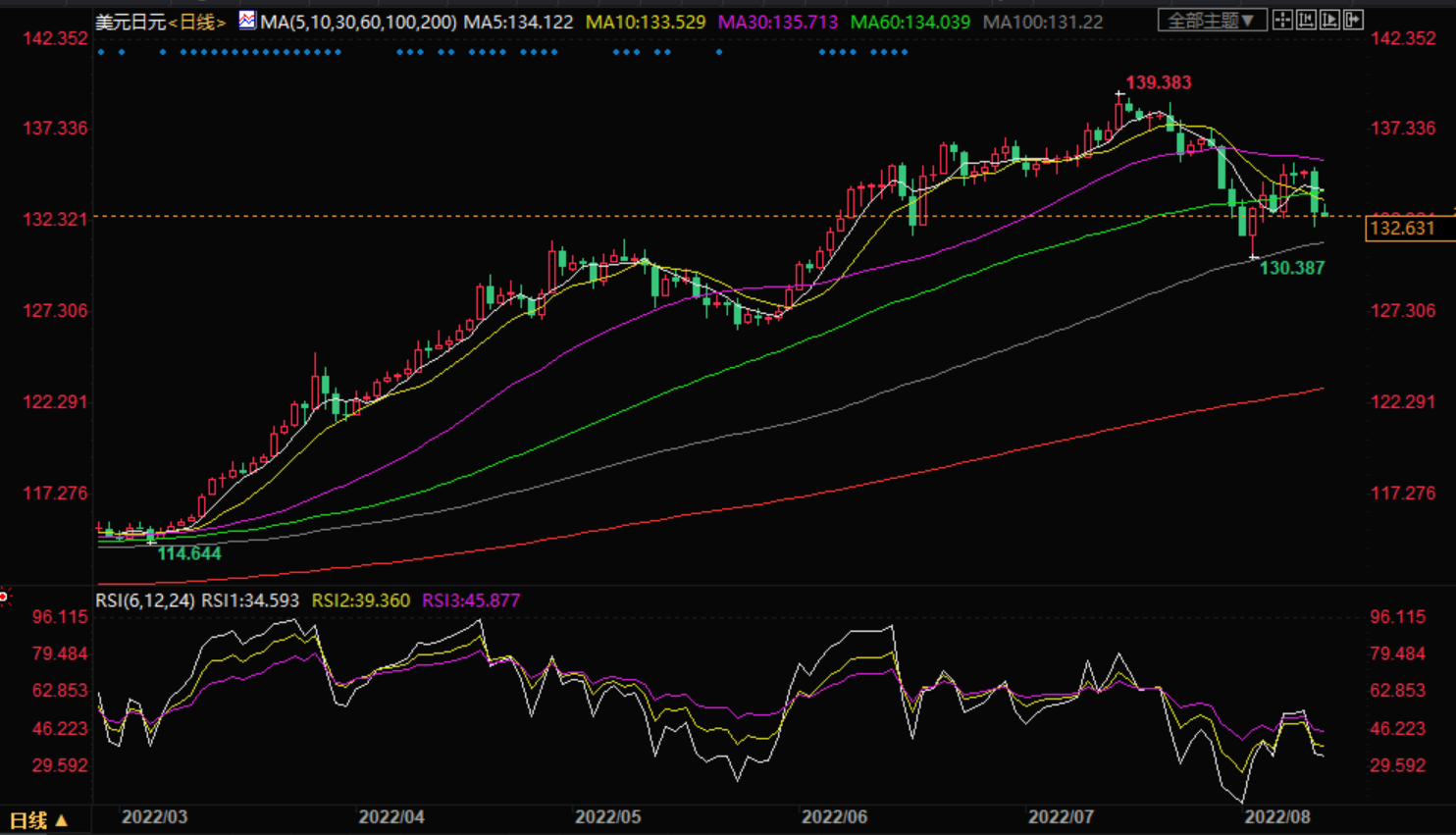Click the 2022/08 date axis label
This screenshot has width=1456, height=835.
[x=1277, y=817]
